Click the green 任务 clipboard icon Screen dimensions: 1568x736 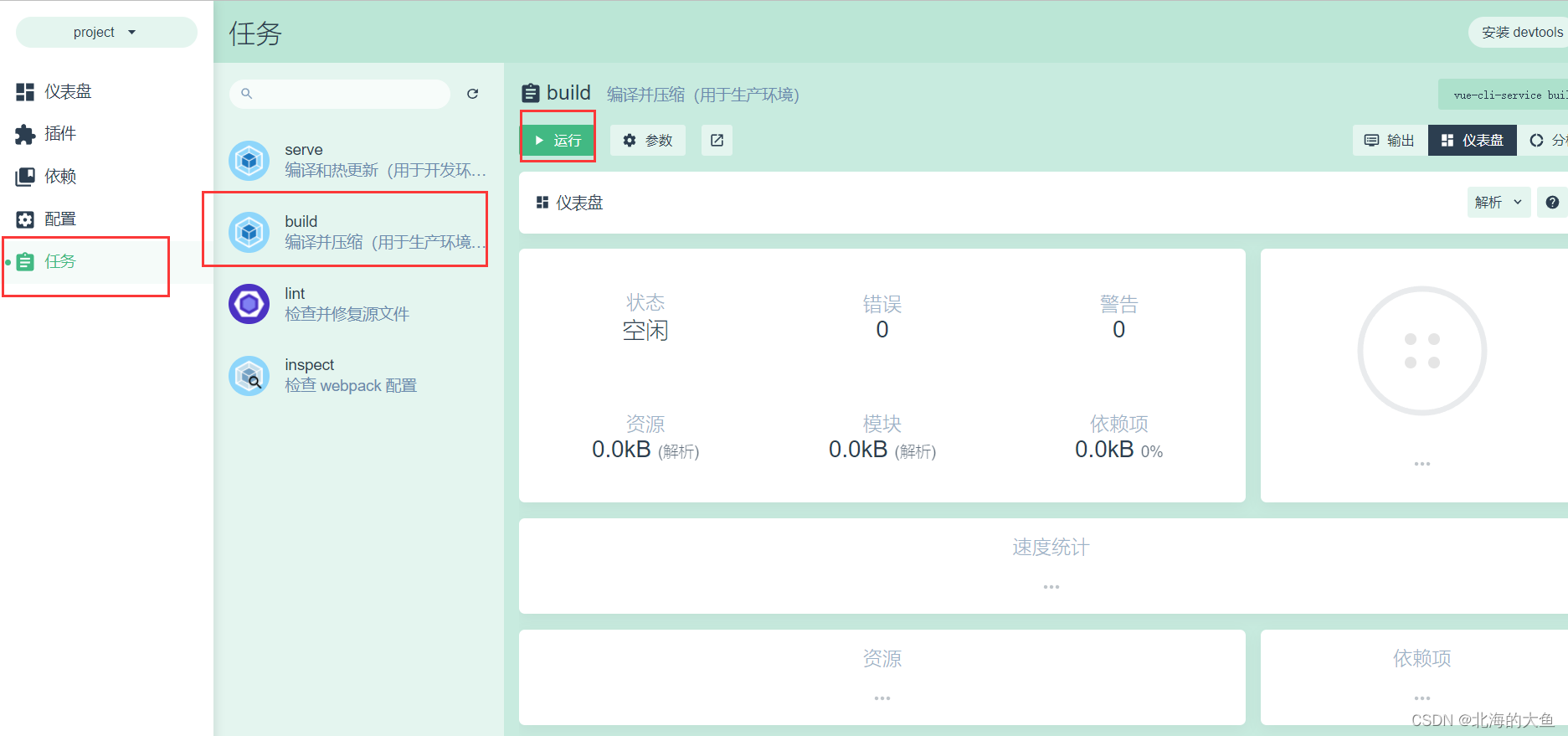25,262
